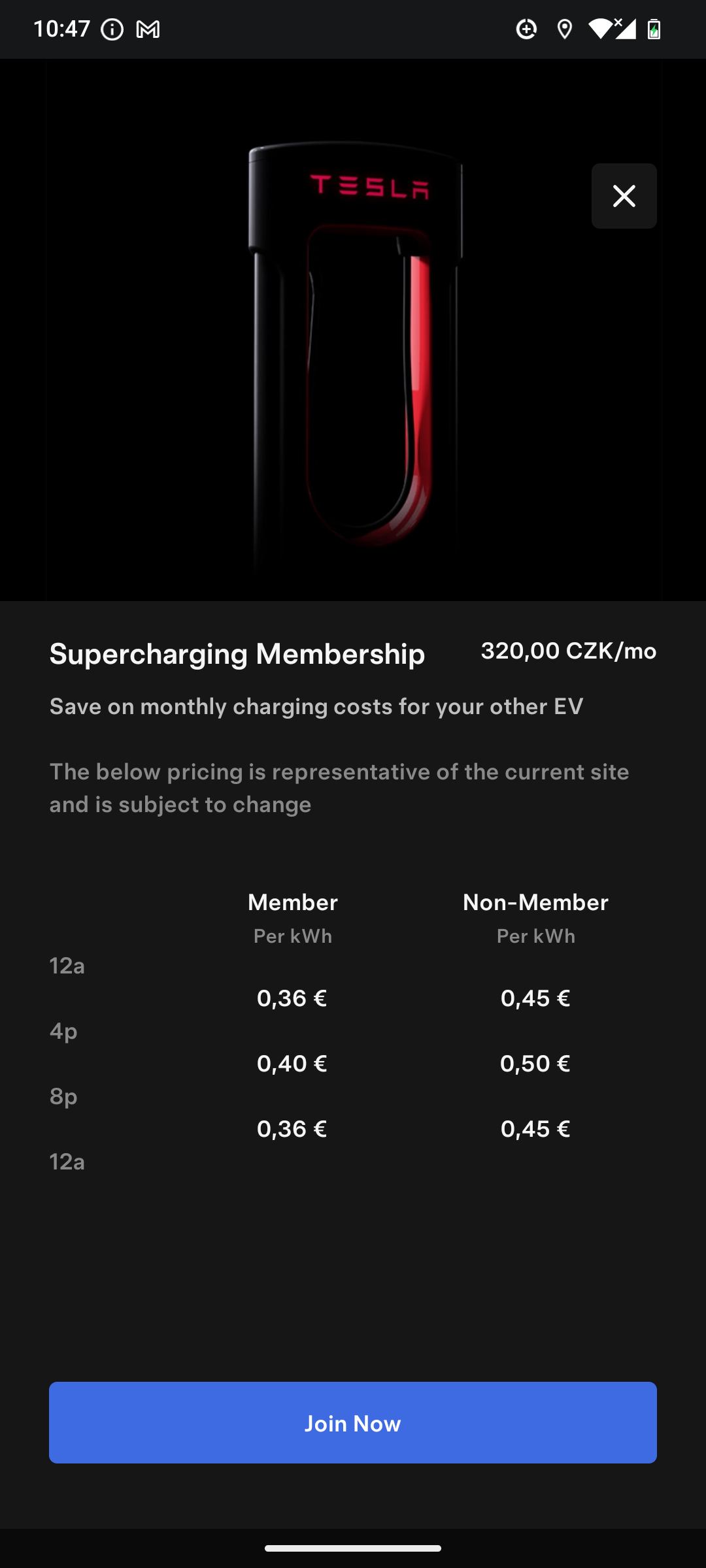706x1568 pixels.
Task: Close the Supercharging Membership screen
Action: (x=624, y=196)
